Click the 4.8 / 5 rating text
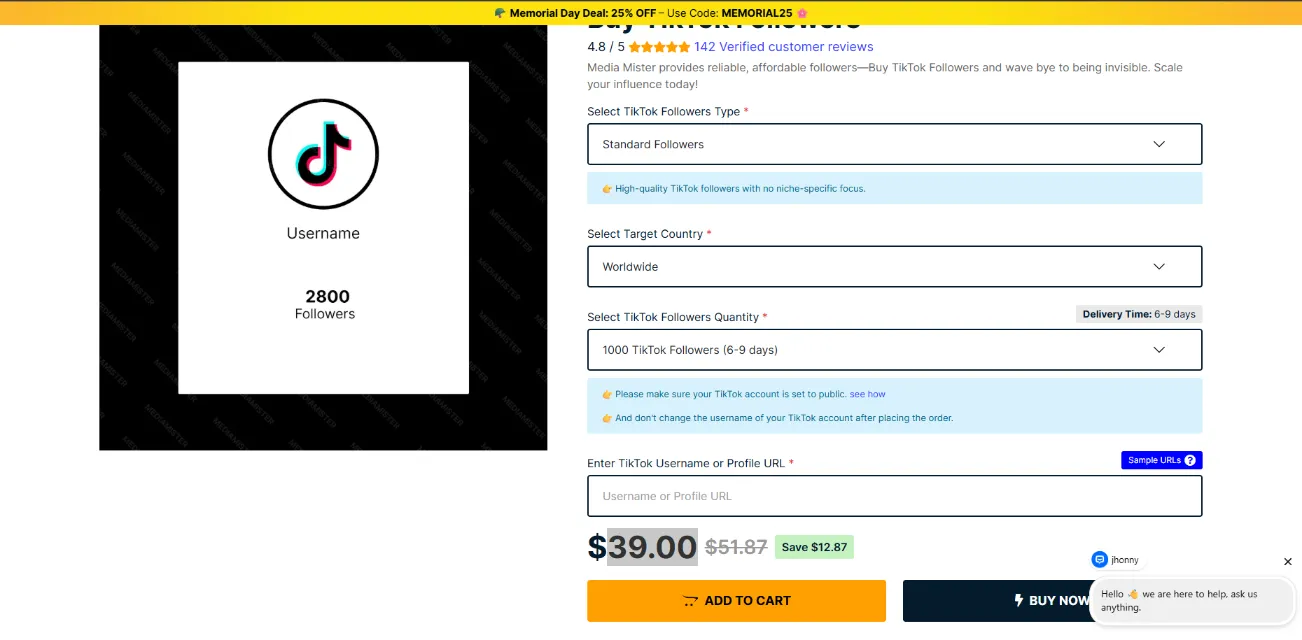This screenshot has width=1302, height=640. [x=606, y=47]
